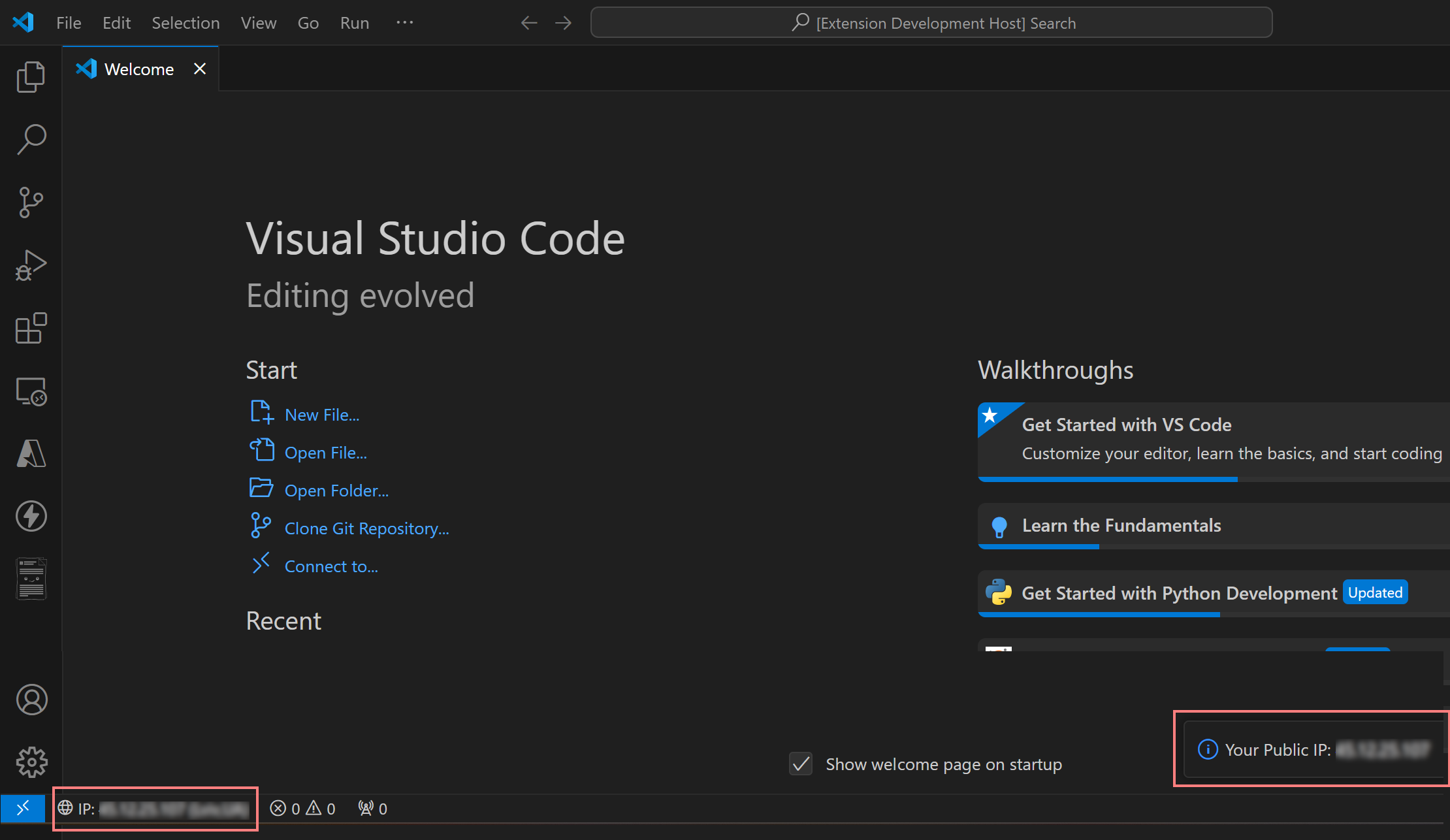Screen dimensions: 1450x840
Task: Open the Explorer sidebar
Action: (x=30, y=76)
